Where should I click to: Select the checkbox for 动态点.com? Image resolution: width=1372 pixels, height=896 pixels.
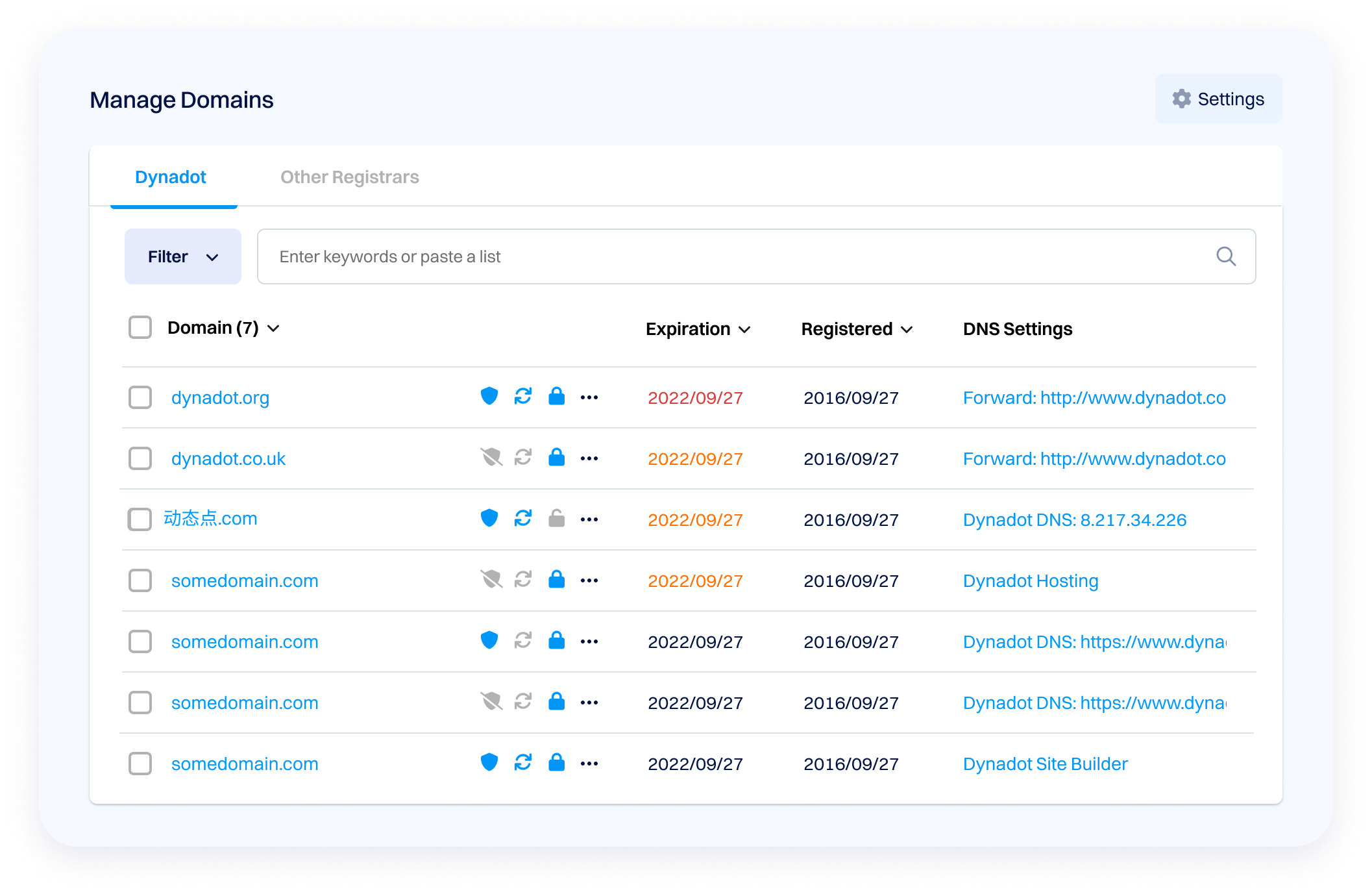click(140, 519)
